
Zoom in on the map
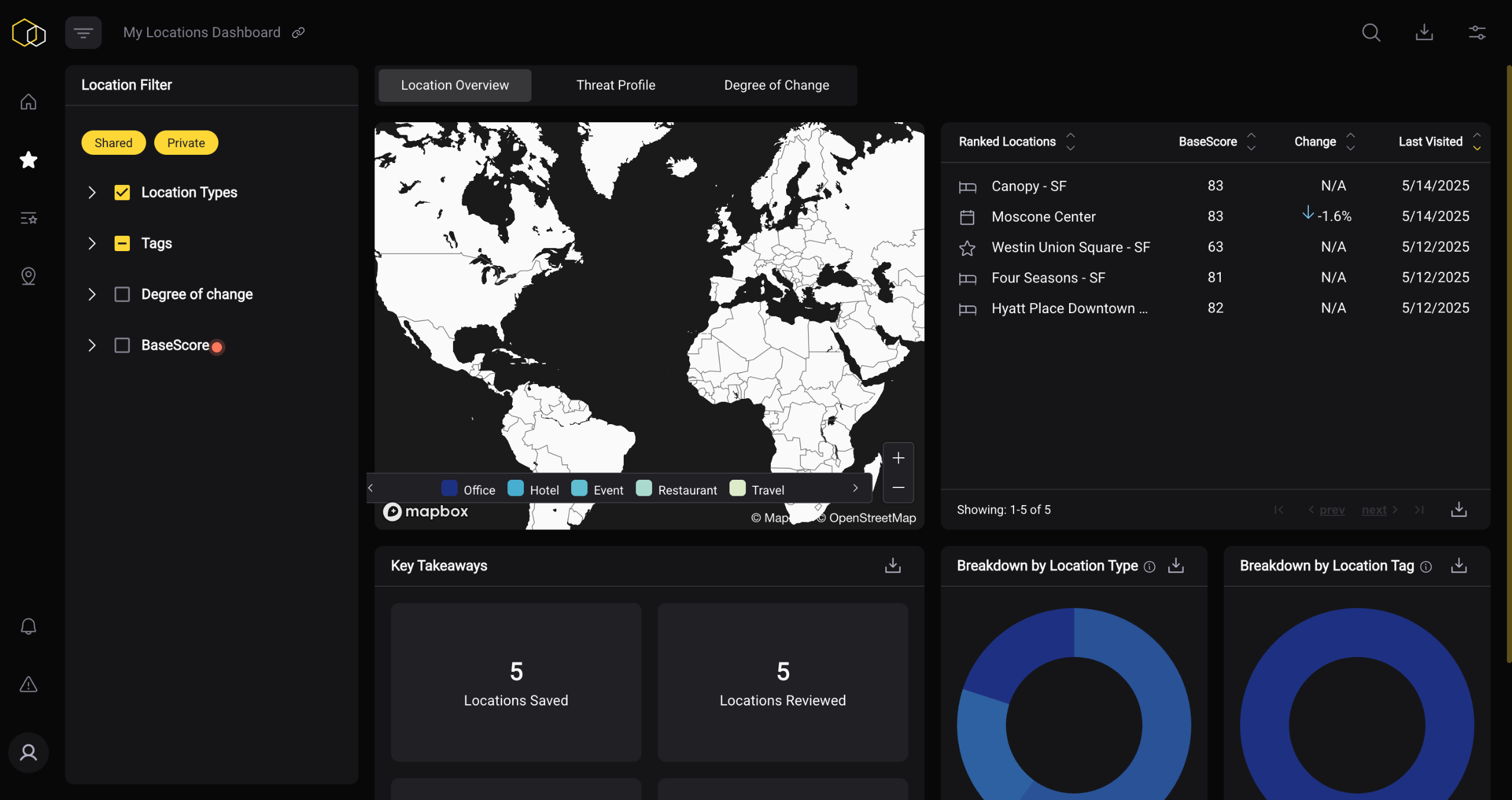click(x=898, y=458)
